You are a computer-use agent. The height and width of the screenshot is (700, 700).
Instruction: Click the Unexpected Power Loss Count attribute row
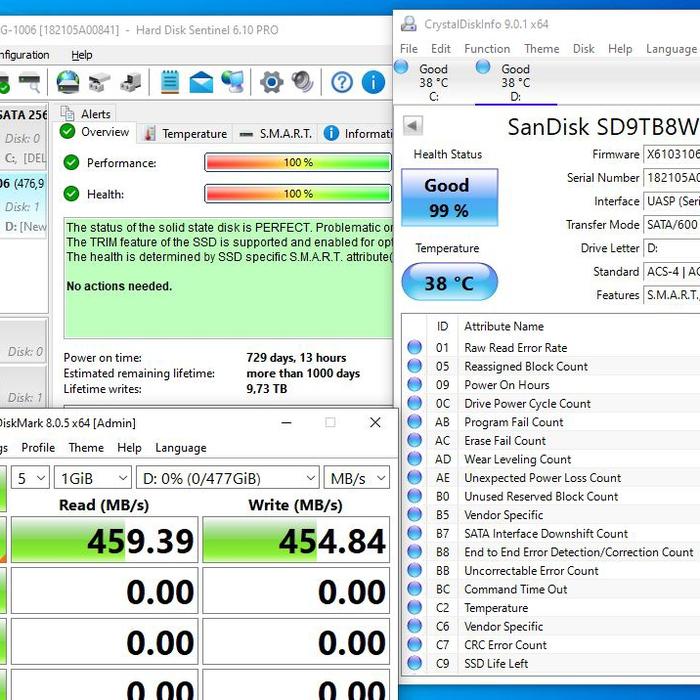click(x=551, y=478)
